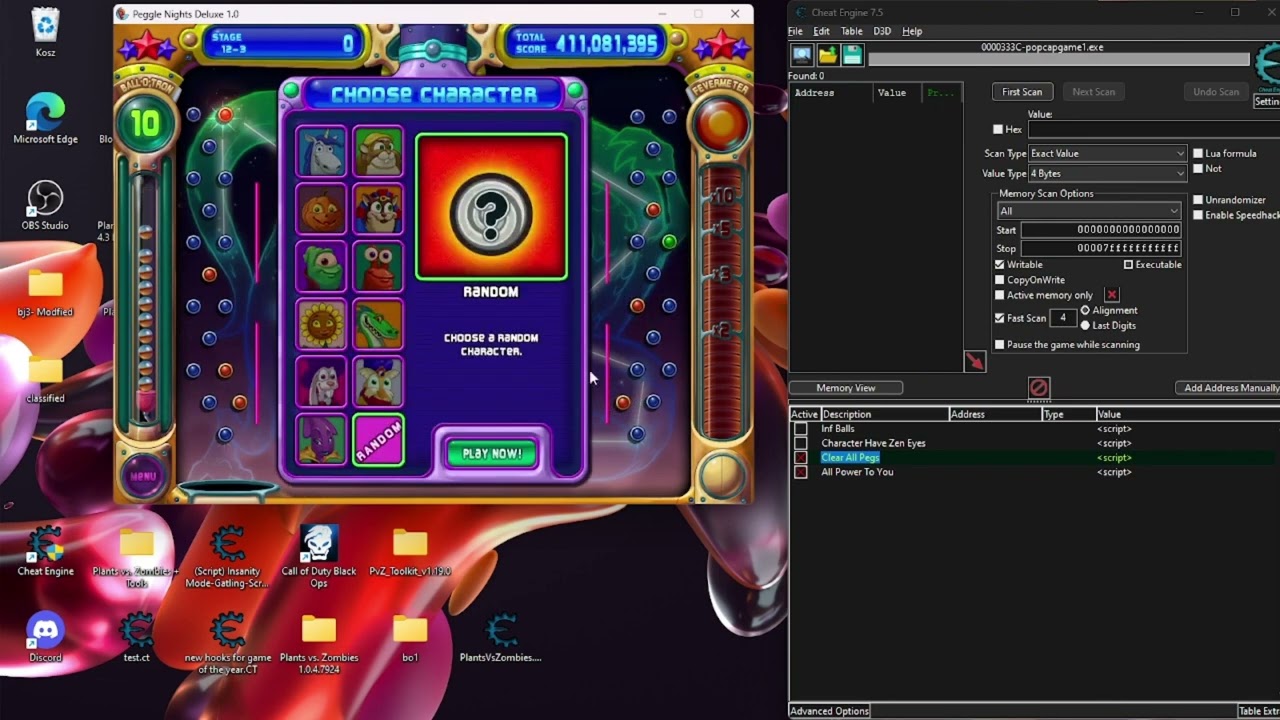
Task: Click the Undo Scan button
Action: tap(1216, 92)
